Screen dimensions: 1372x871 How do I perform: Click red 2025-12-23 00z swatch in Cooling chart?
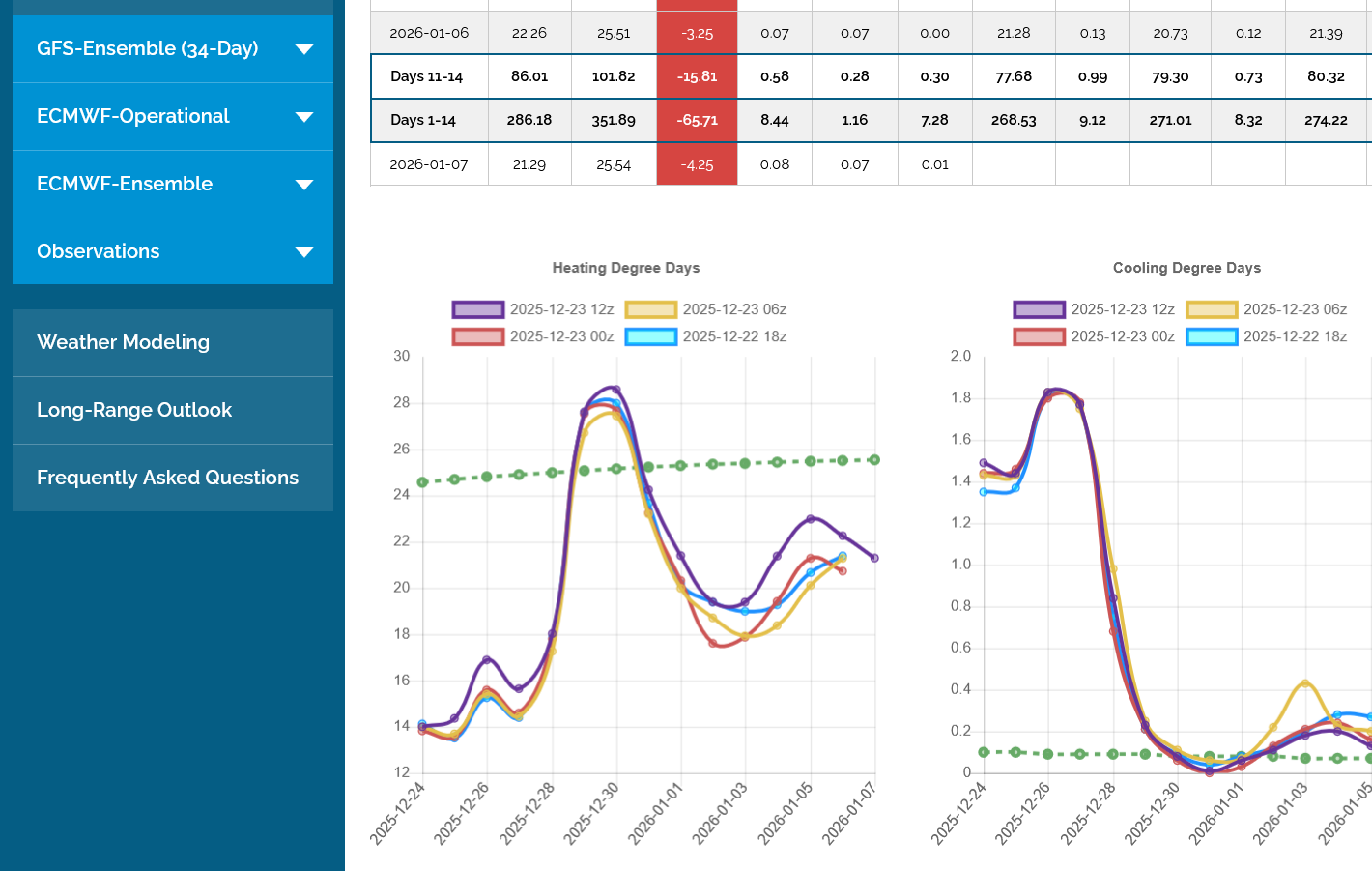pos(1039,336)
